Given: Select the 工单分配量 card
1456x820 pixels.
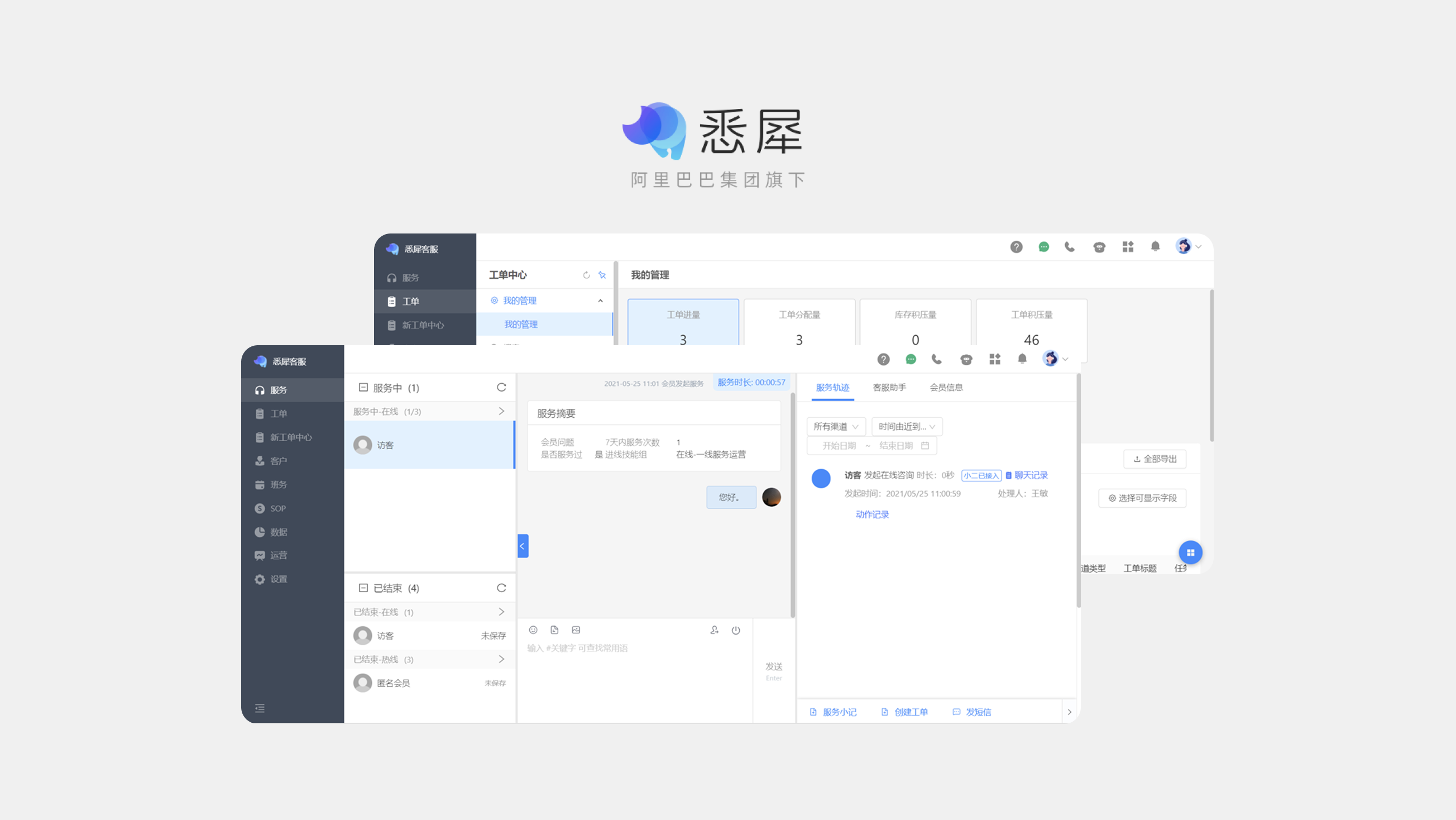Looking at the screenshot, I should [x=799, y=322].
